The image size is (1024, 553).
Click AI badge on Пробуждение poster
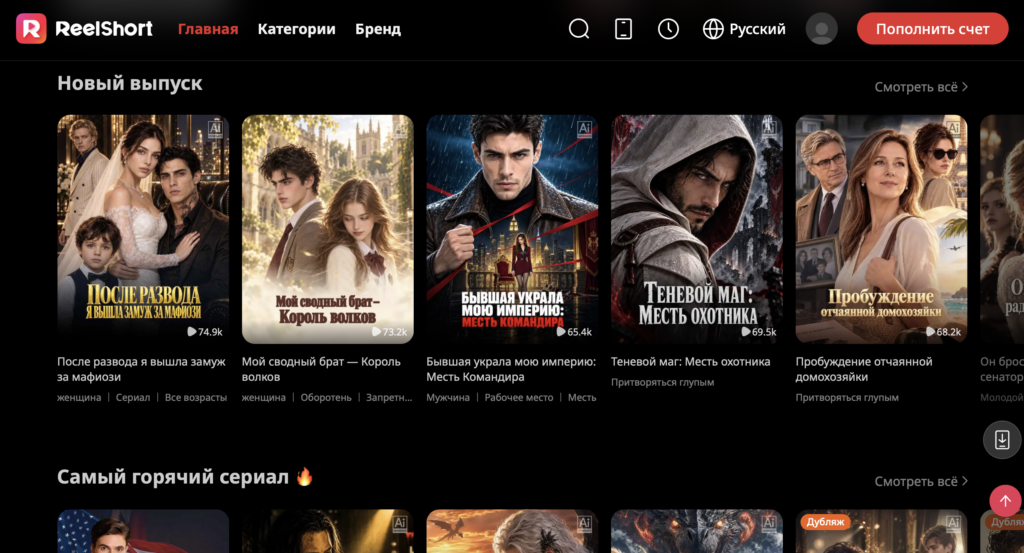click(x=953, y=129)
